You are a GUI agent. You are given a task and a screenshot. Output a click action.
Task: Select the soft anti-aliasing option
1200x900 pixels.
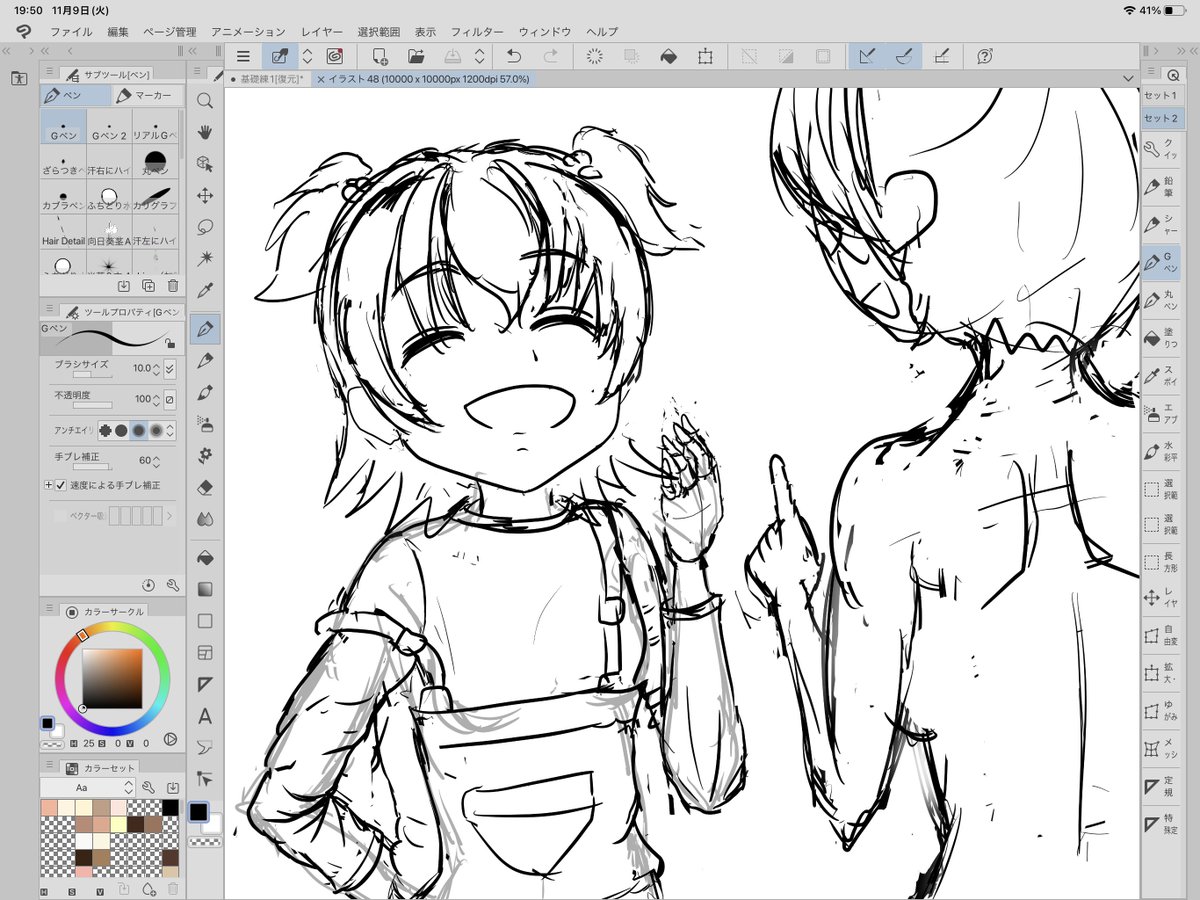pyautogui.click(x=157, y=430)
